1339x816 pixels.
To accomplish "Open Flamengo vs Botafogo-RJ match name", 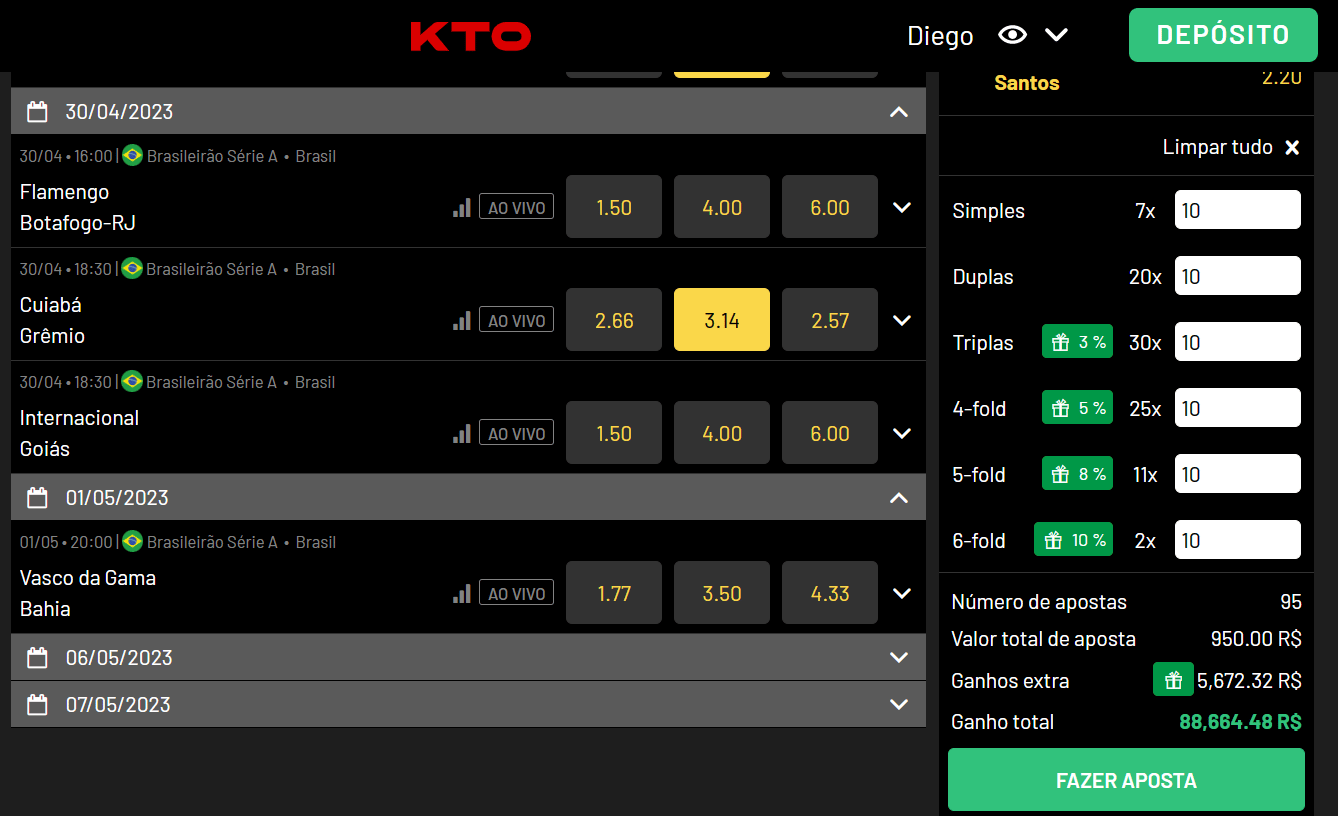I will pyautogui.click(x=78, y=207).
